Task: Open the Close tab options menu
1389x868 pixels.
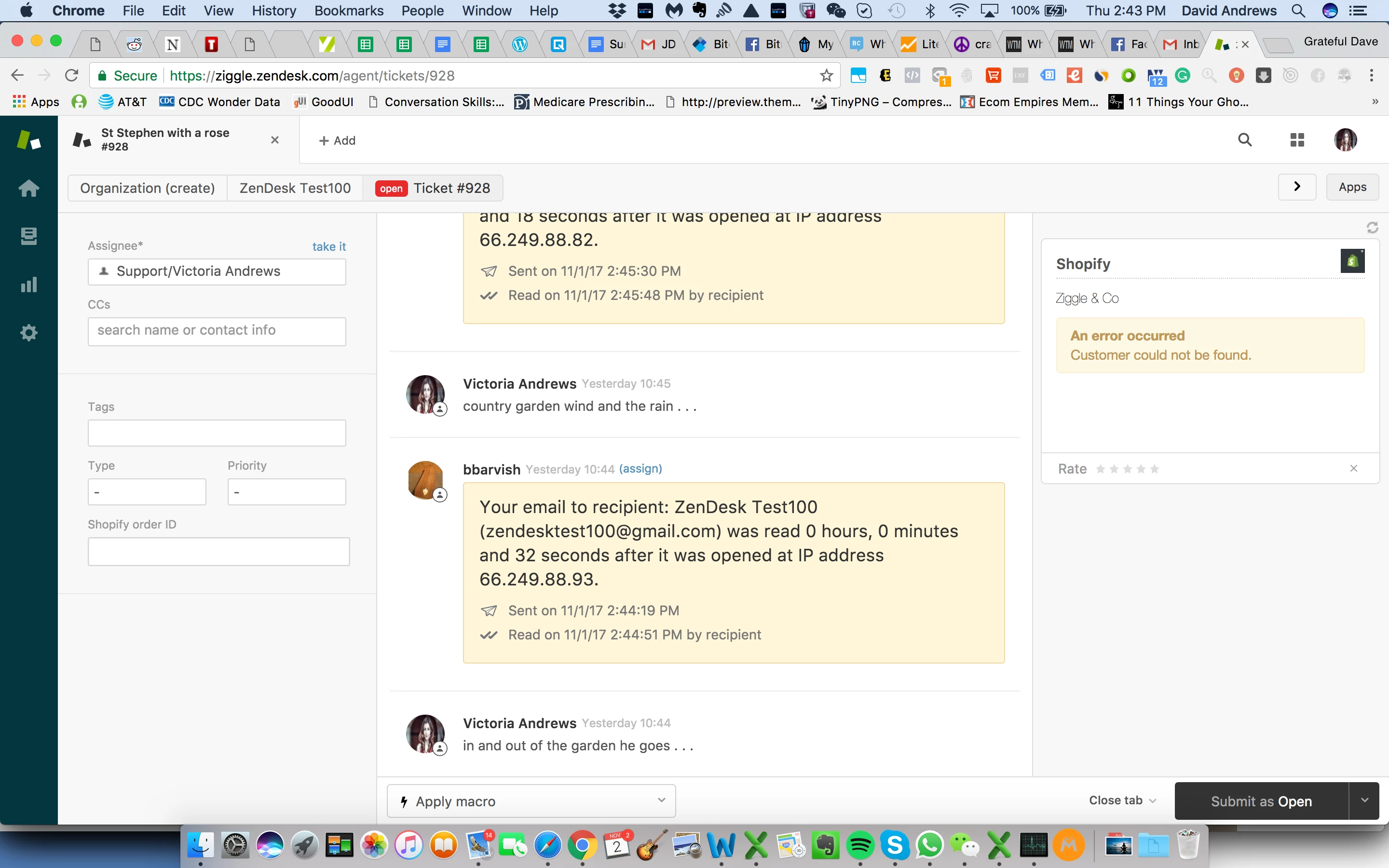Action: click(1122, 800)
